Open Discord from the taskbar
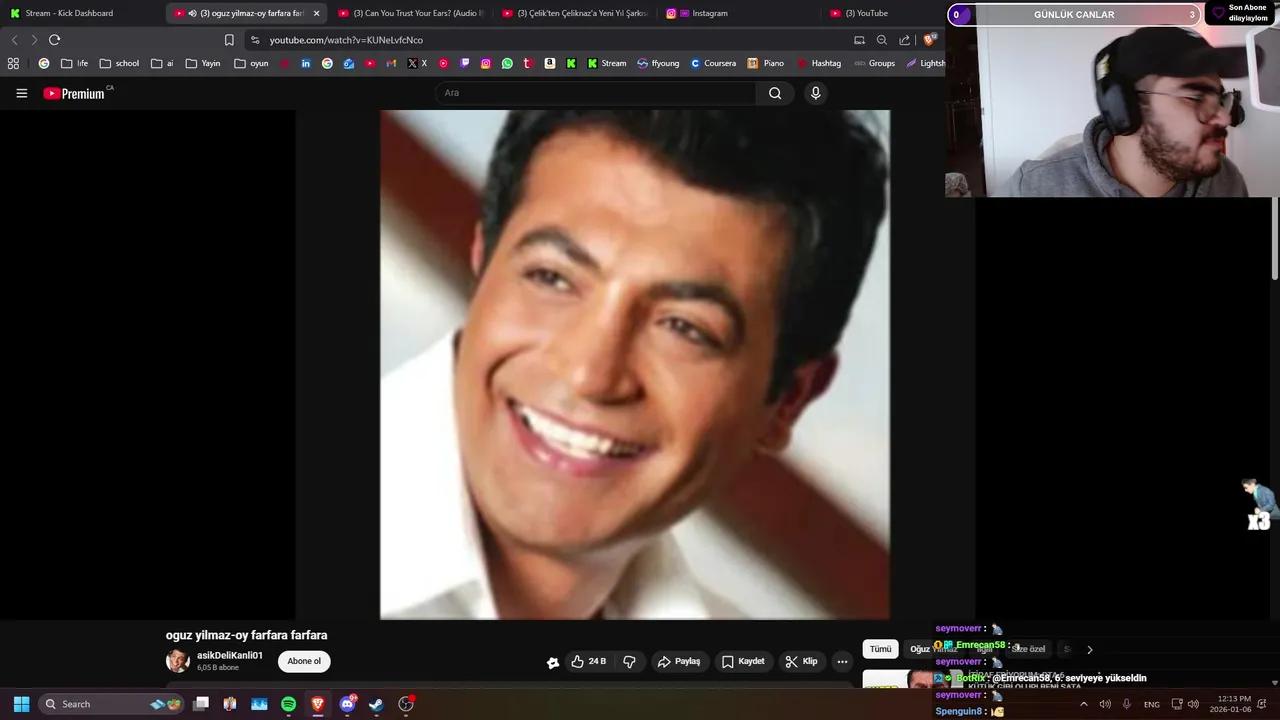The image size is (1280, 720). pos(347,704)
